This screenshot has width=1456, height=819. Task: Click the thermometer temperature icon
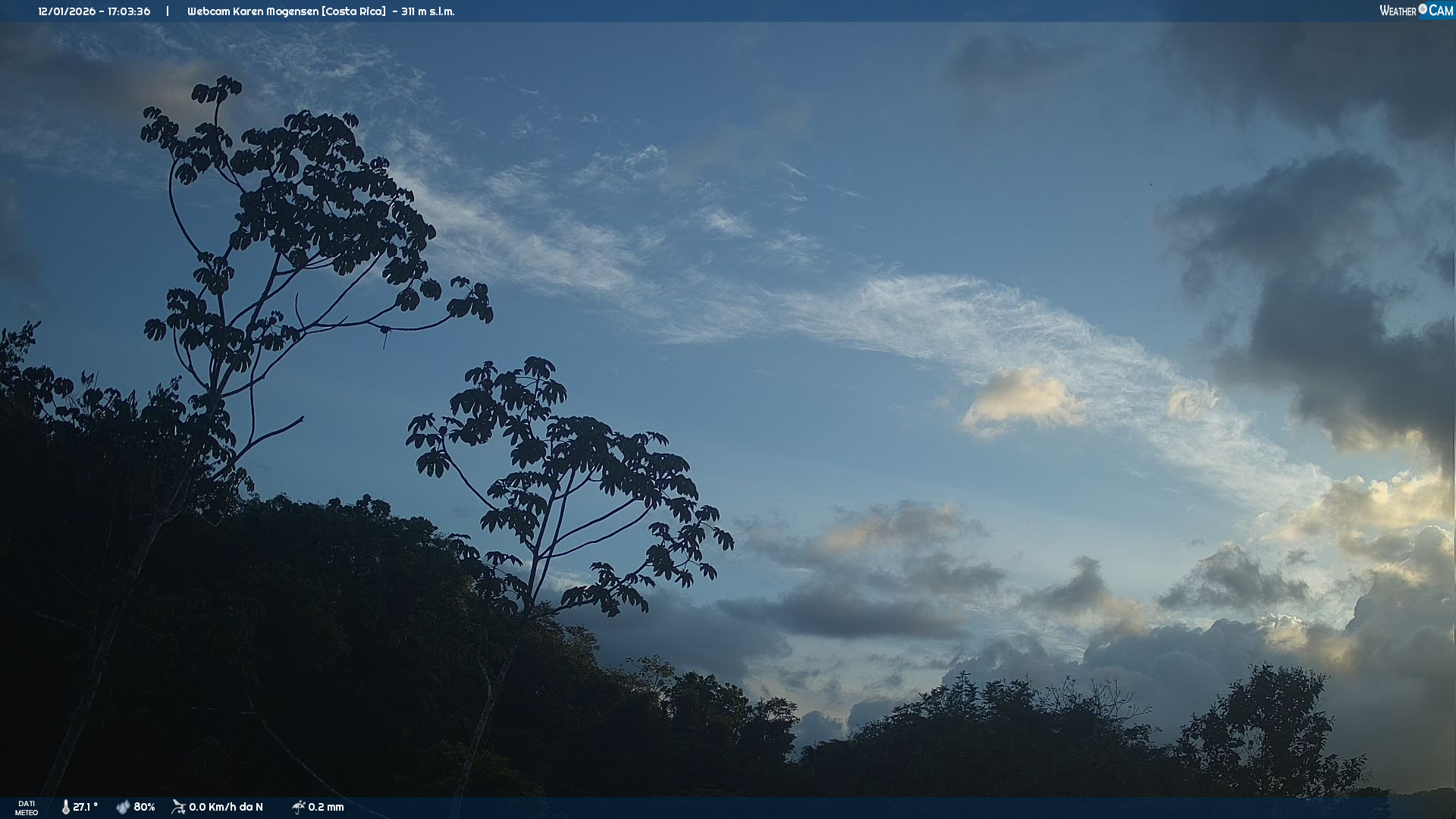click(x=65, y=807)
